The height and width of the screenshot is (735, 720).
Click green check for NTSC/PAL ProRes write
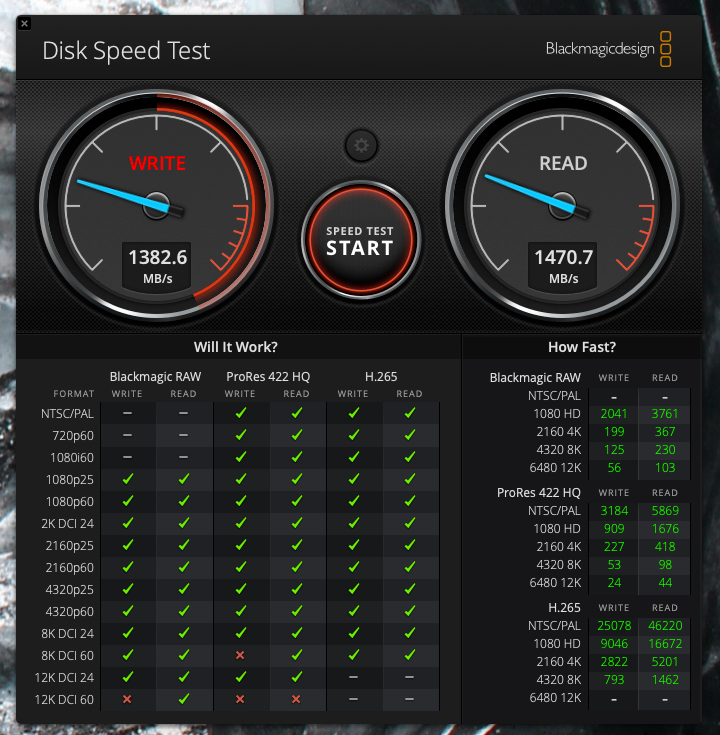coord(240,412)
